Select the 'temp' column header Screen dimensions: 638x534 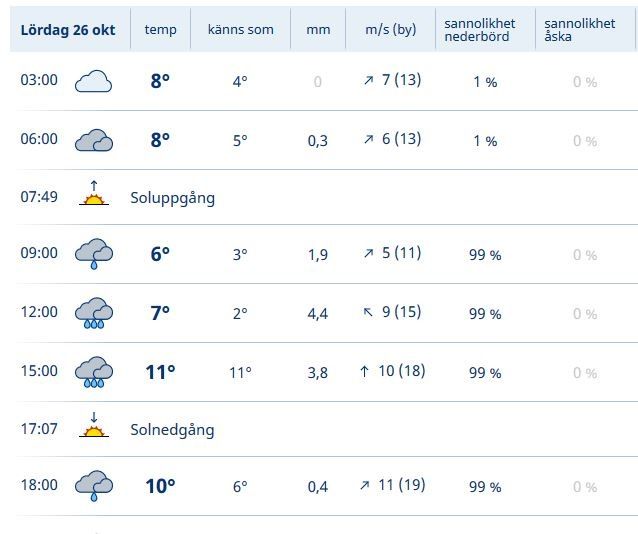tap(160, 30)
